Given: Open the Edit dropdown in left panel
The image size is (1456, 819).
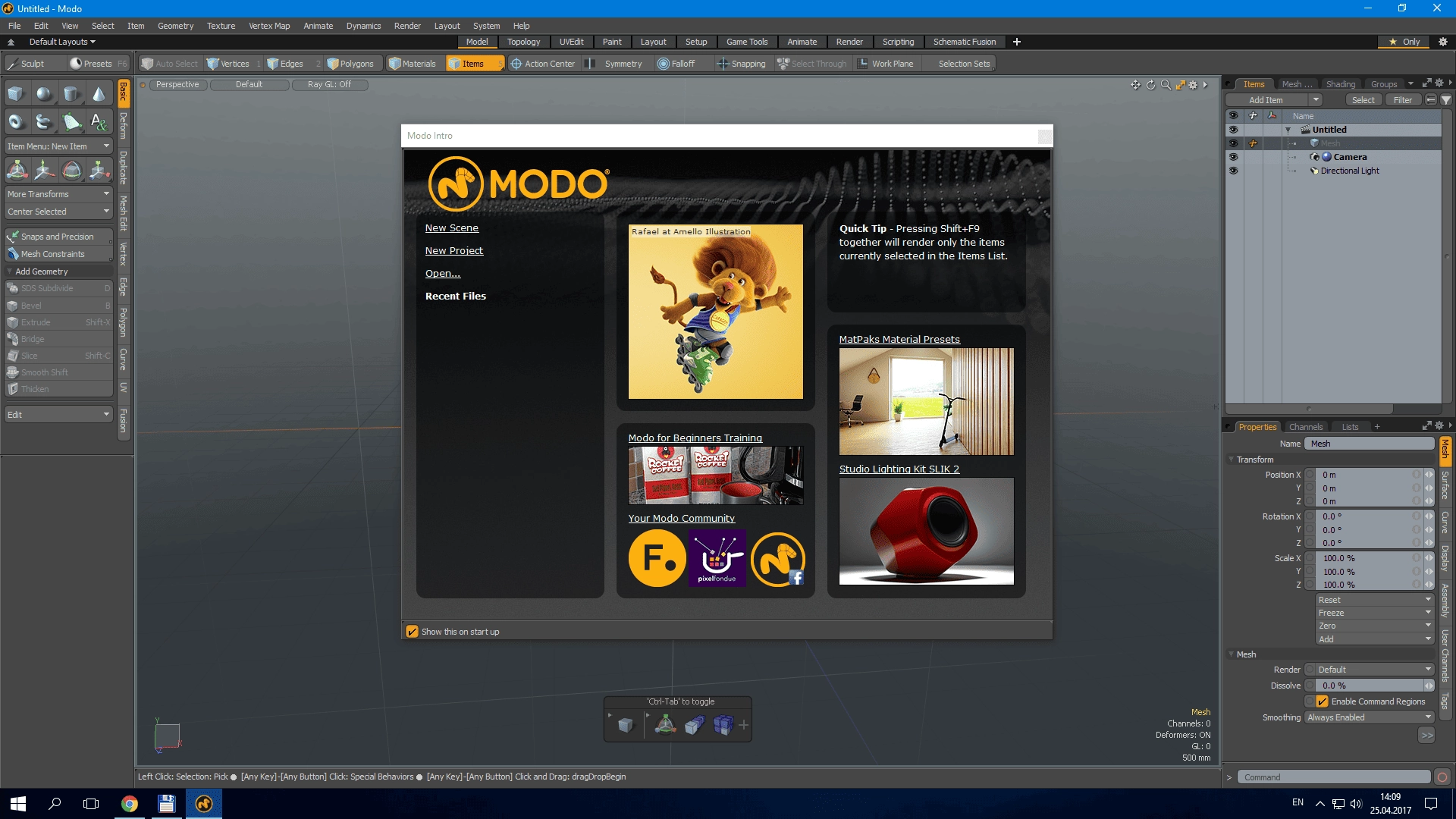Looking at the screenshot, I should [58, 415].
